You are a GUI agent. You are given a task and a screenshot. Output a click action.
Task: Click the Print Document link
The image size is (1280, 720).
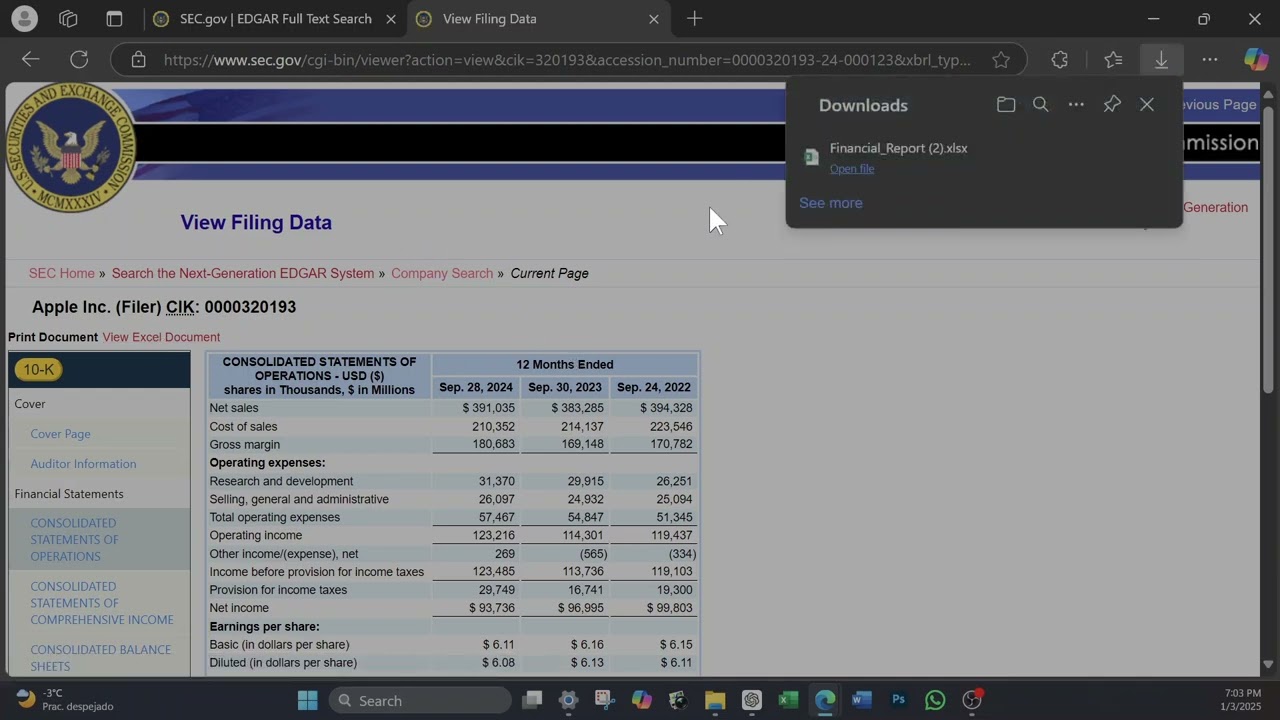[53, 337]
